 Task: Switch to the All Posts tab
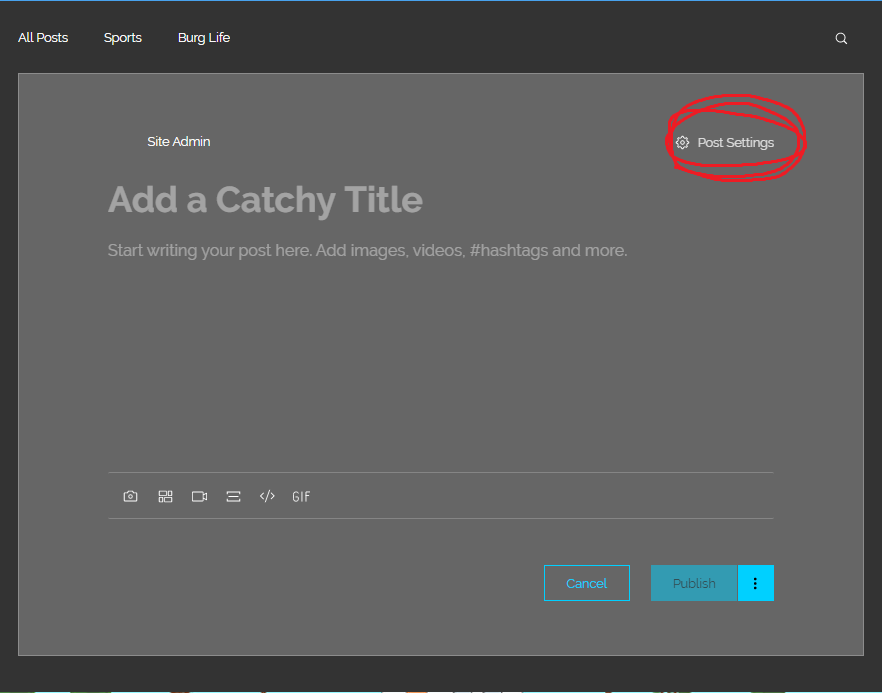[x=42, y=37]
